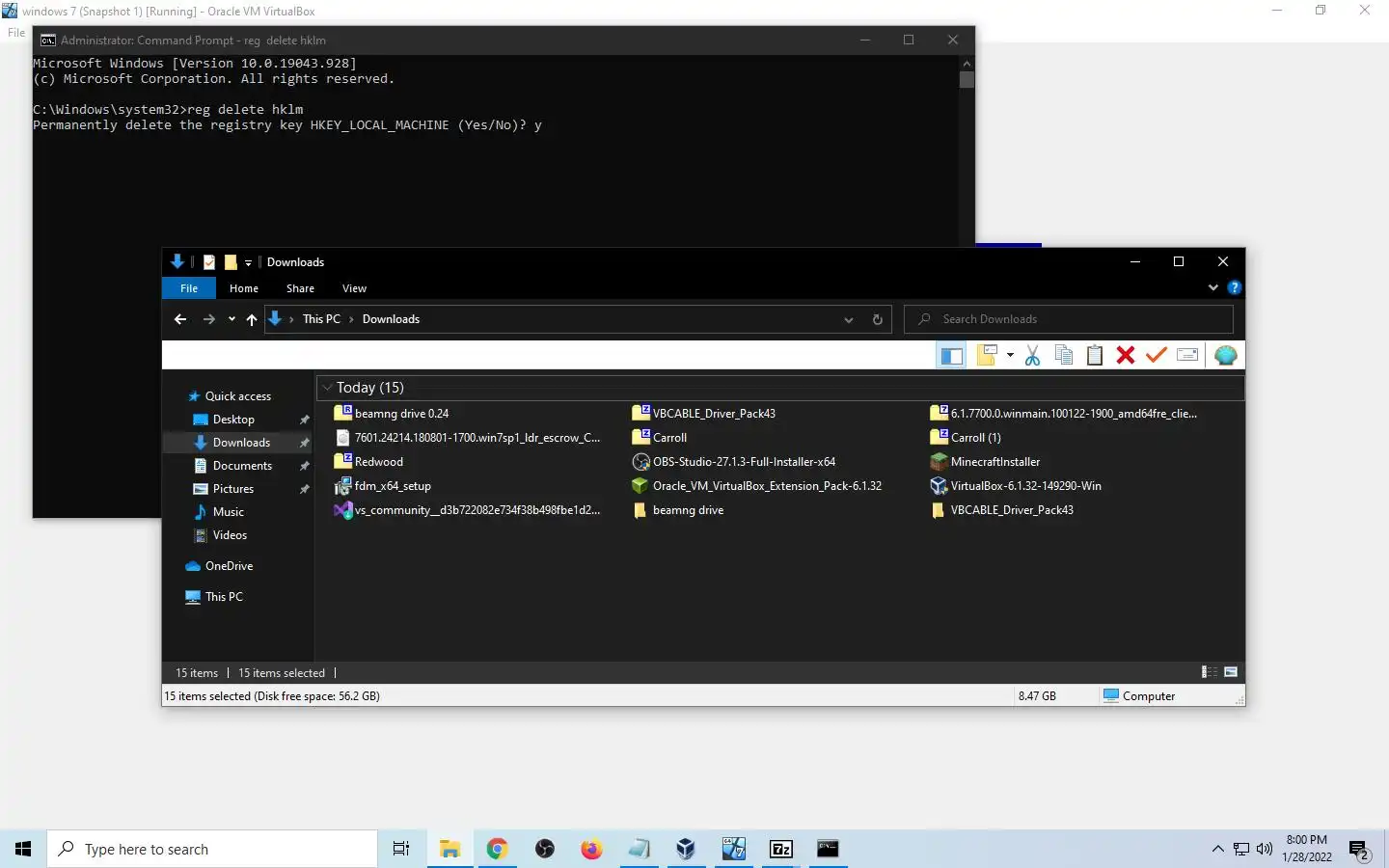Click the Command Prompt title bar icon
The width and height of the screenshot is (1389, 868).
[47, 41]
